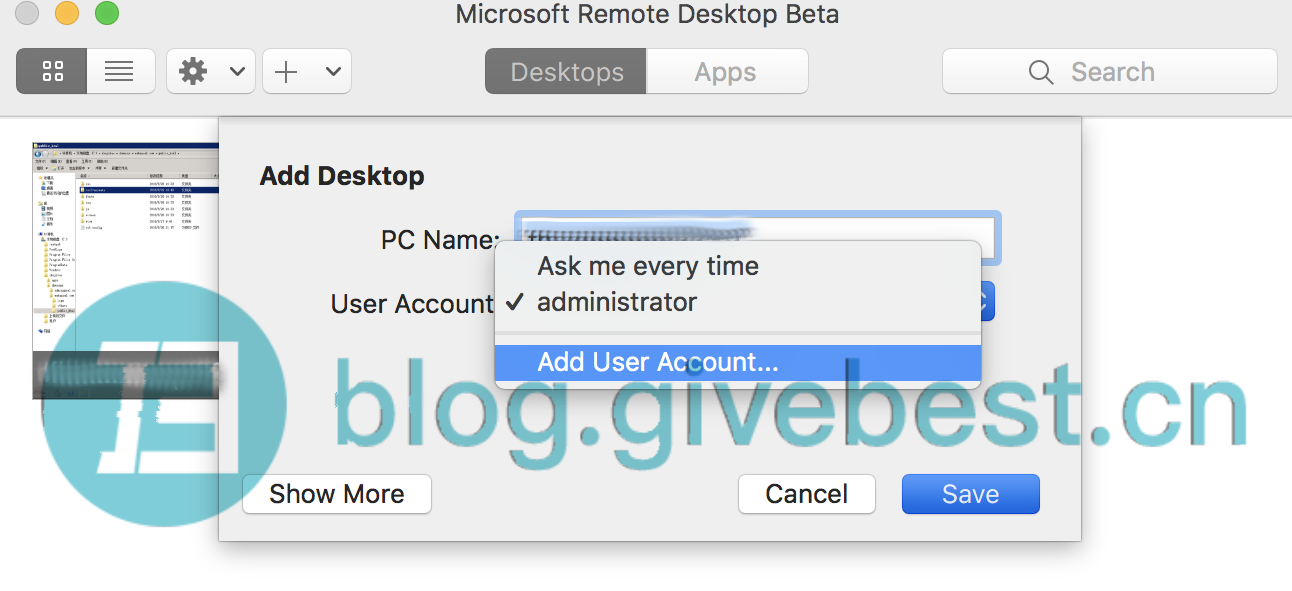Switch to the Apps tab
This screenshot has height=591, width=1292.
pos(726,72)
